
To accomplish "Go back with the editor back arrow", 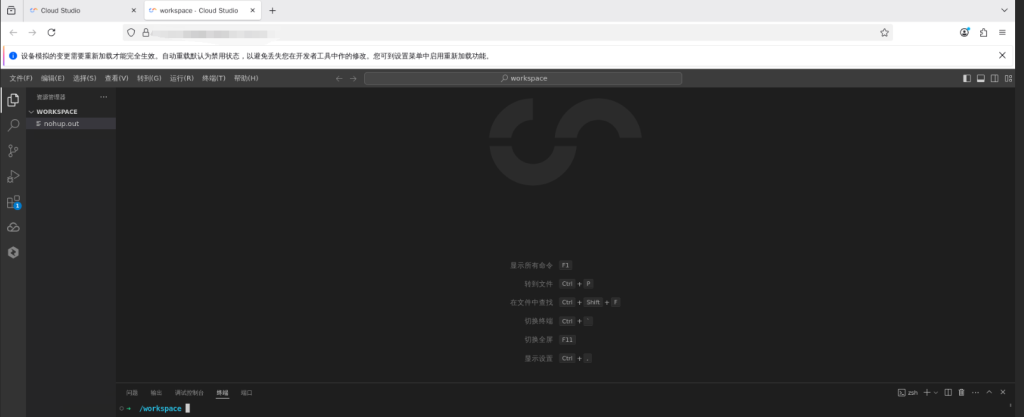I will pos(339,78).
